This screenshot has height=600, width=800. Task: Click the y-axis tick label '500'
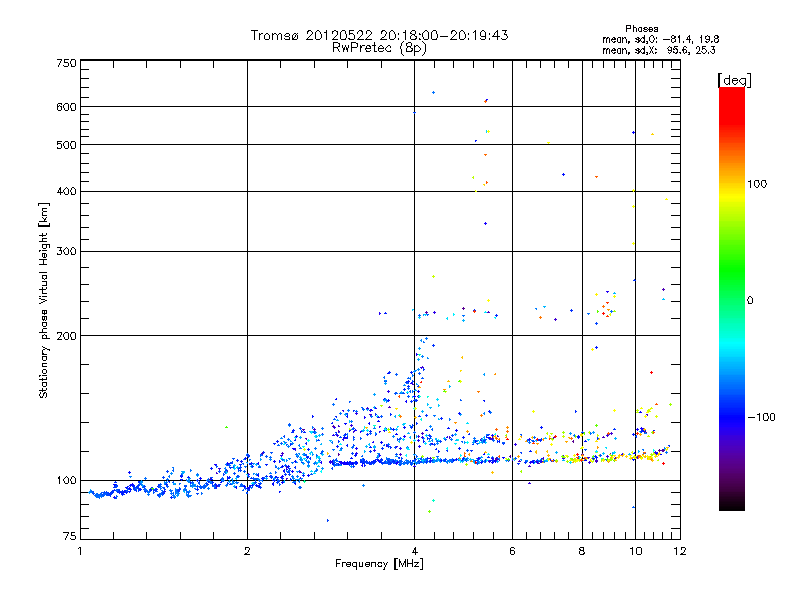coord(66,145)
